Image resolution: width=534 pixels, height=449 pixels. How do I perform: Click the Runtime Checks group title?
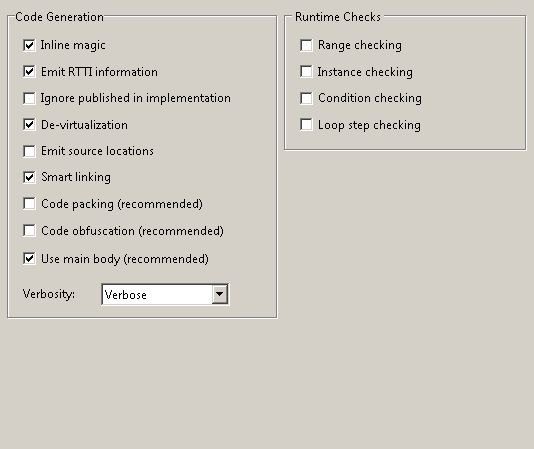pos(338,17)
